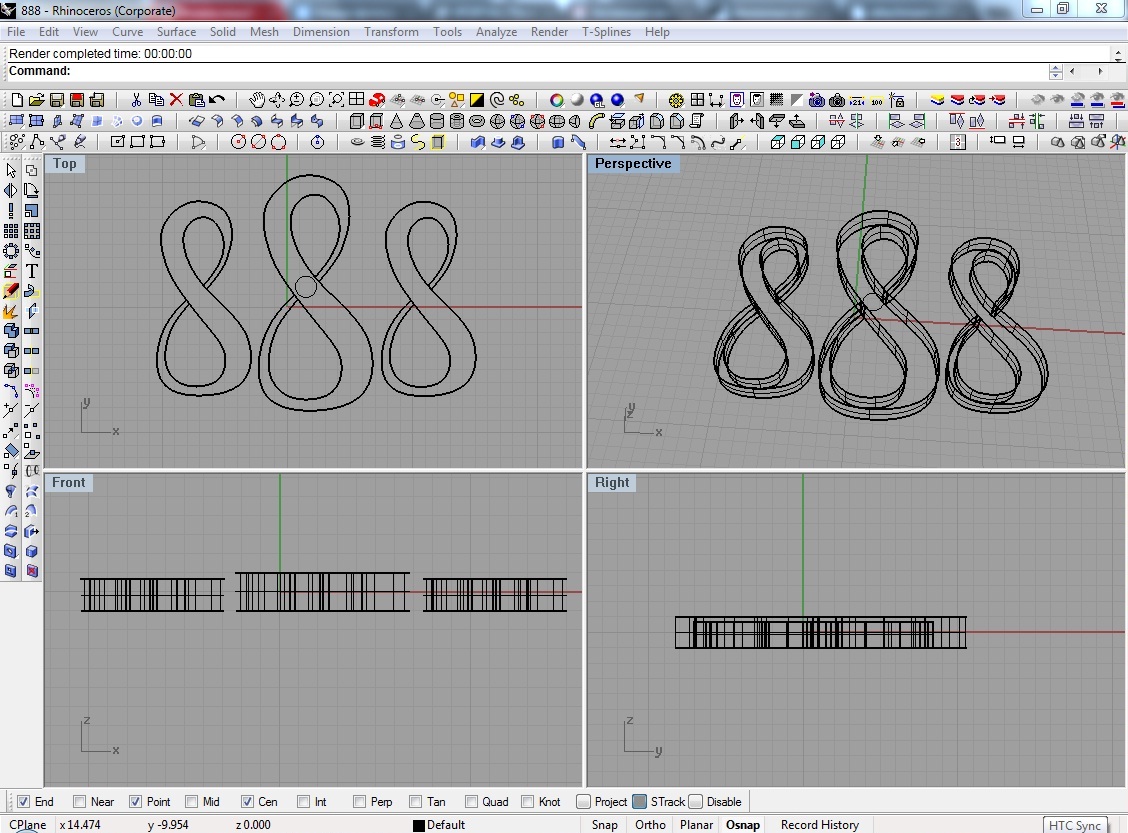Select the Pan hand tool
Image resolution: width=1128 pixels, height=833 pixels.
pyautogui.click(x=256, y=100)
